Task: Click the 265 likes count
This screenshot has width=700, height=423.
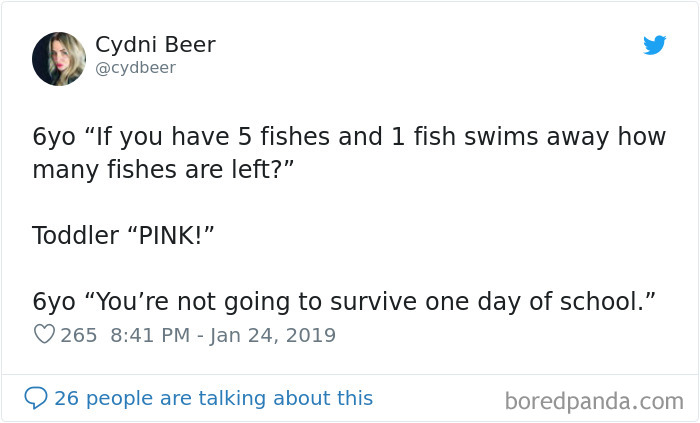Action: (79, 335)
